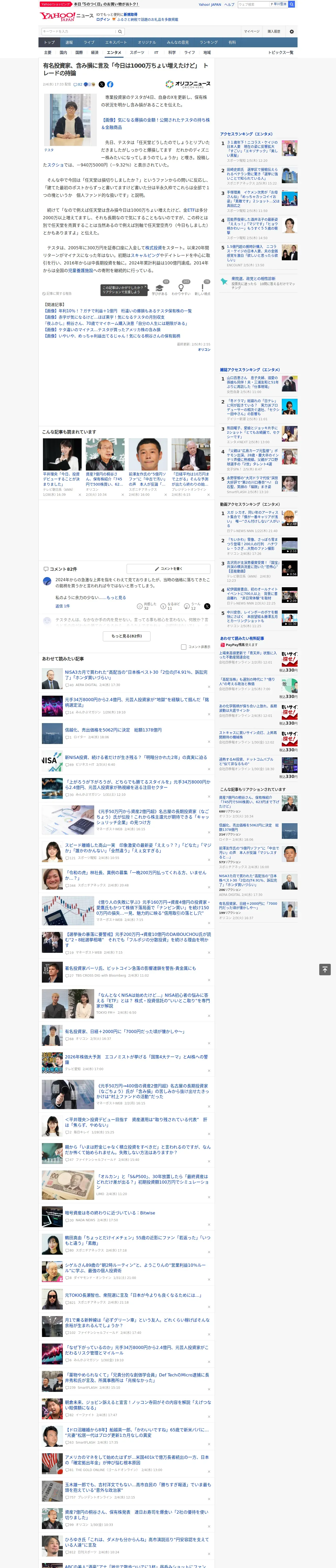
Task: Click the 返信 1件 reply link
Action: click(x=63, y=606)
